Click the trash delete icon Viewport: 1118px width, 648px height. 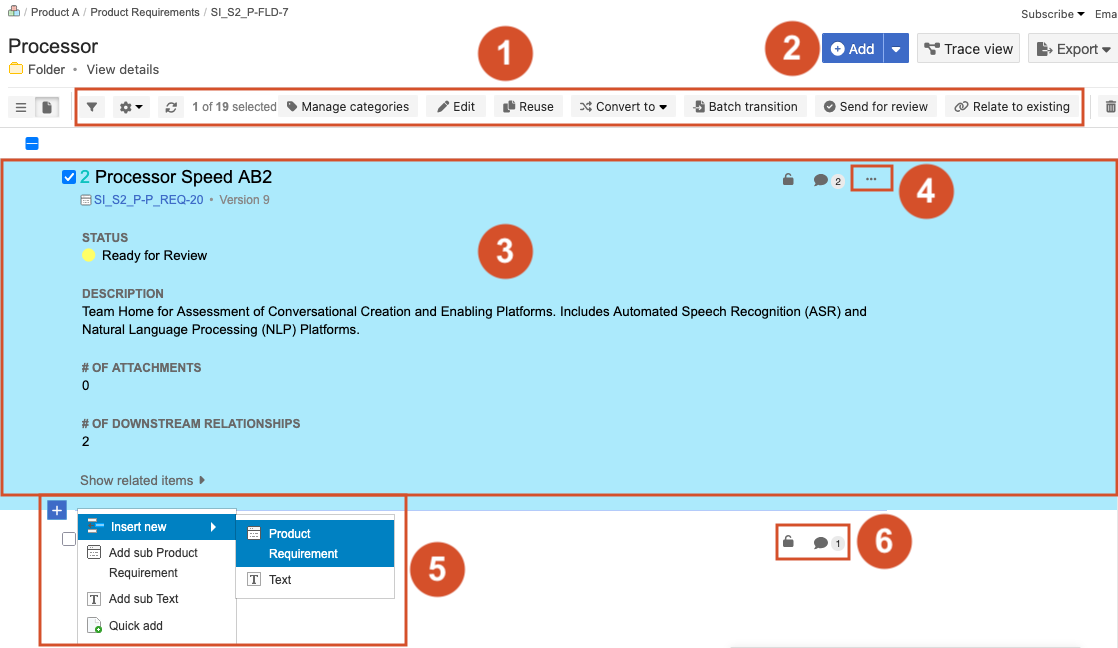(1109, 107)
